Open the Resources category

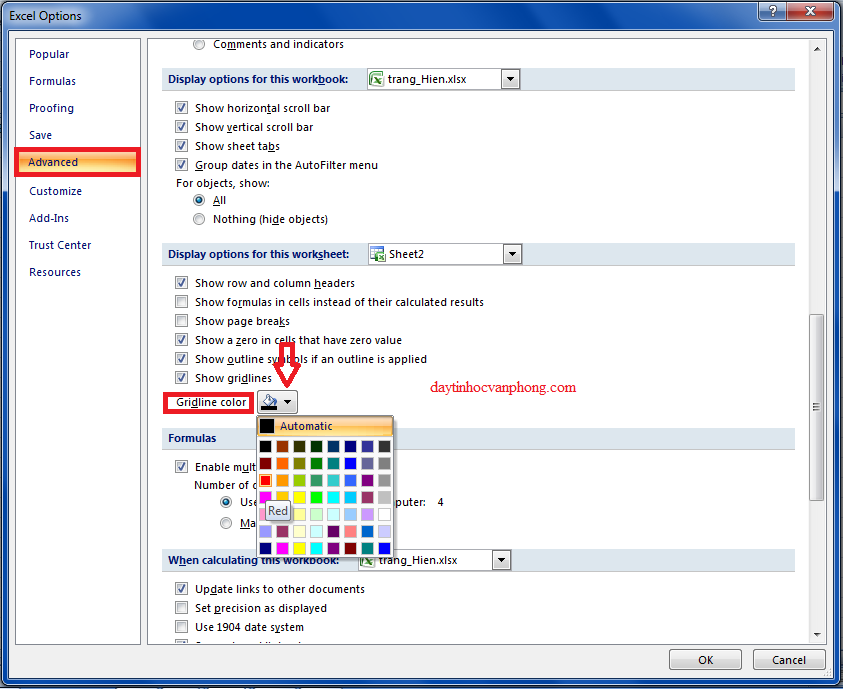tap(55, 272)
